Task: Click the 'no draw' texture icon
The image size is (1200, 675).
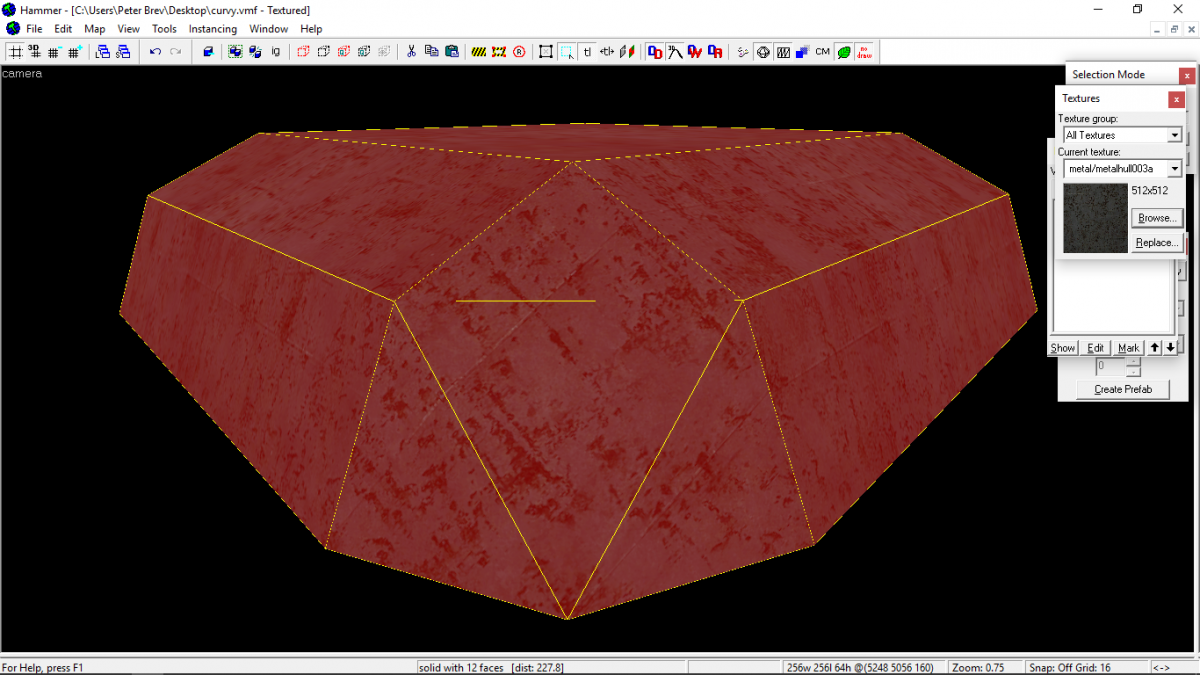Action: [864, 51]
